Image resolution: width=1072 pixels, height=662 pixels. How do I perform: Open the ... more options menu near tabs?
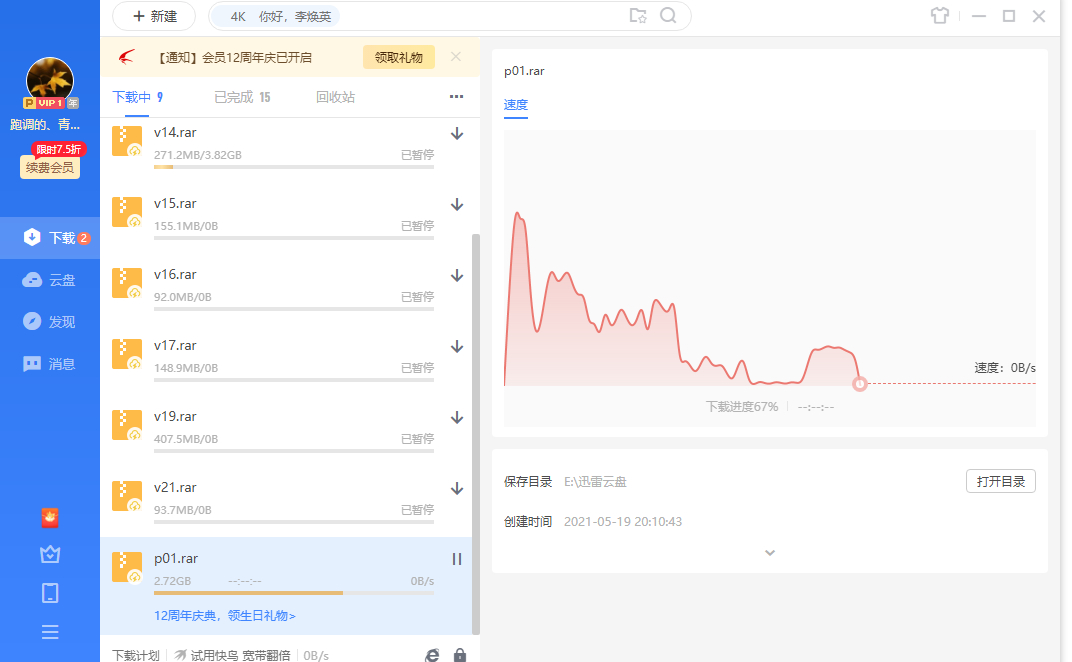click(456, 96)
